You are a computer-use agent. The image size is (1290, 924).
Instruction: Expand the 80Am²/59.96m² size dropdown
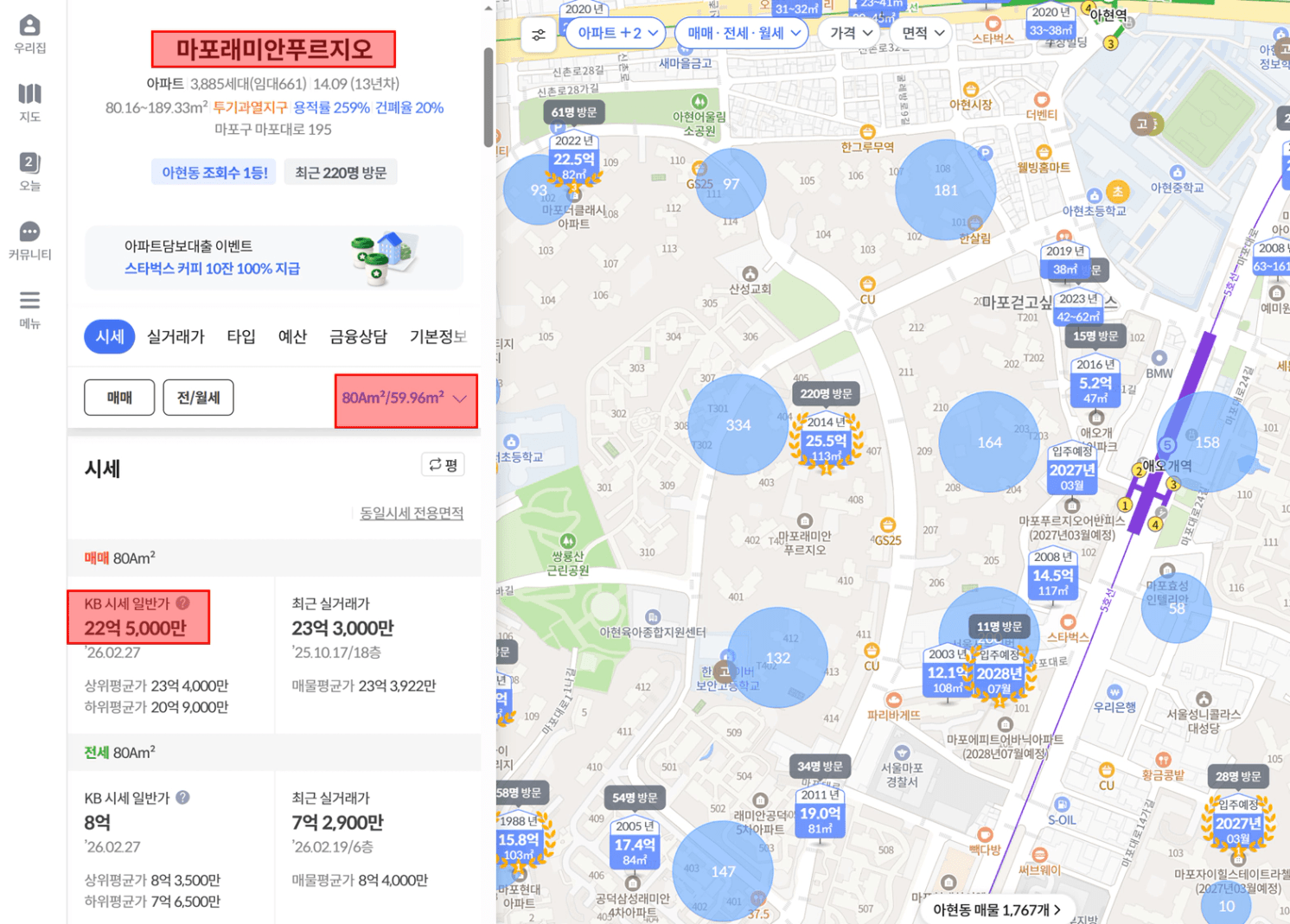pyautogui.click(x=406, y=400)
